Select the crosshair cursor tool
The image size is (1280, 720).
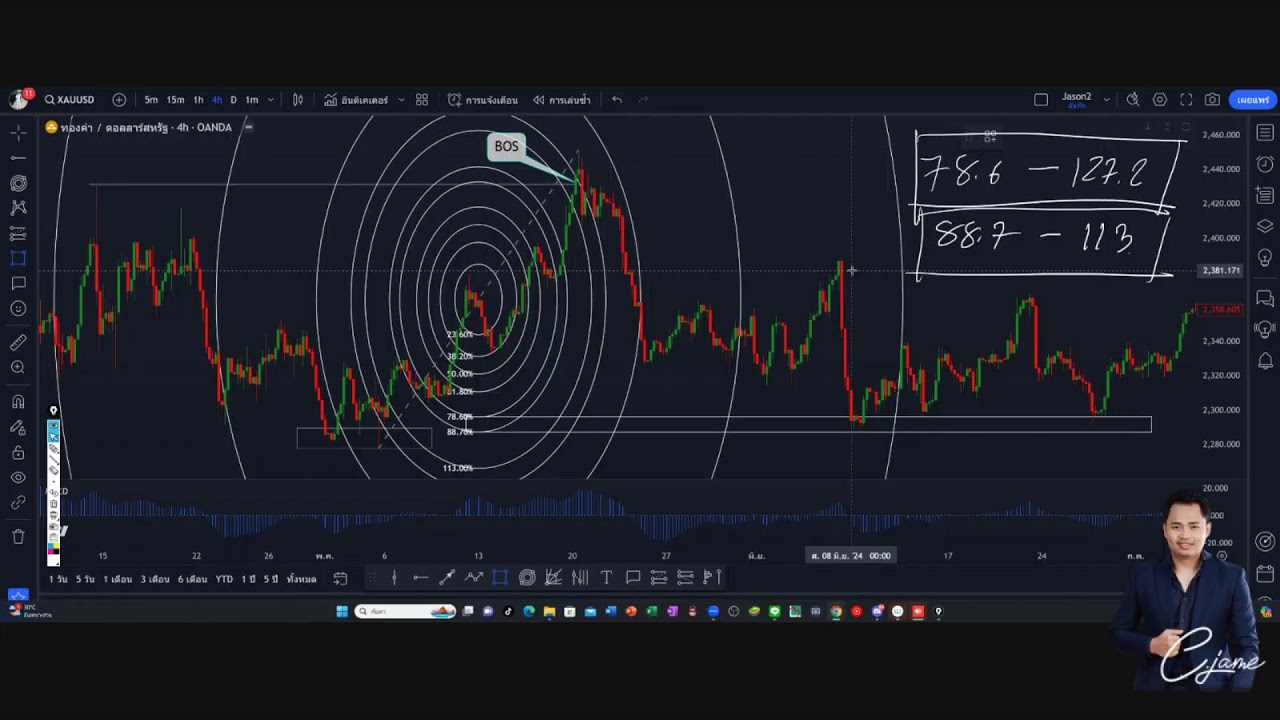[x=18, y=132]
